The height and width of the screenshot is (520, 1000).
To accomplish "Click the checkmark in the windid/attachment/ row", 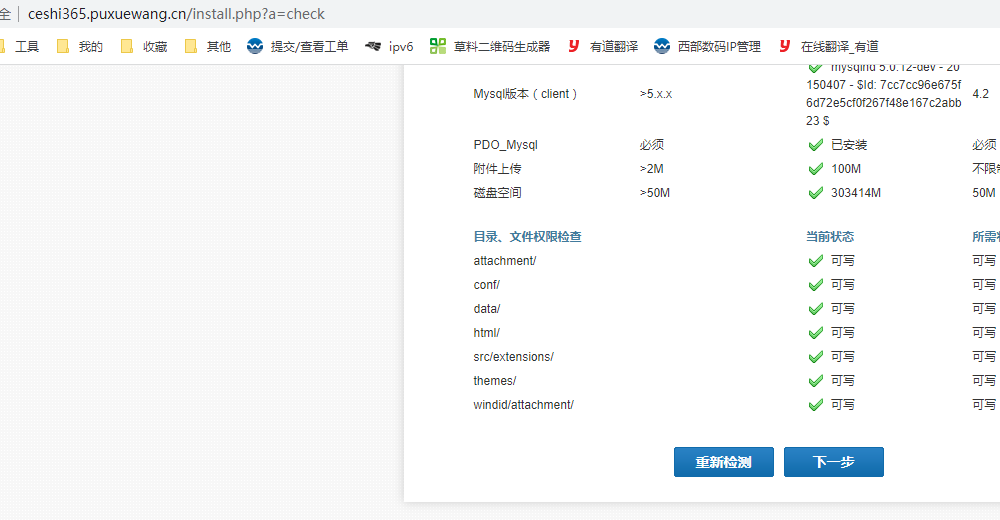I will tap(816, 405).
